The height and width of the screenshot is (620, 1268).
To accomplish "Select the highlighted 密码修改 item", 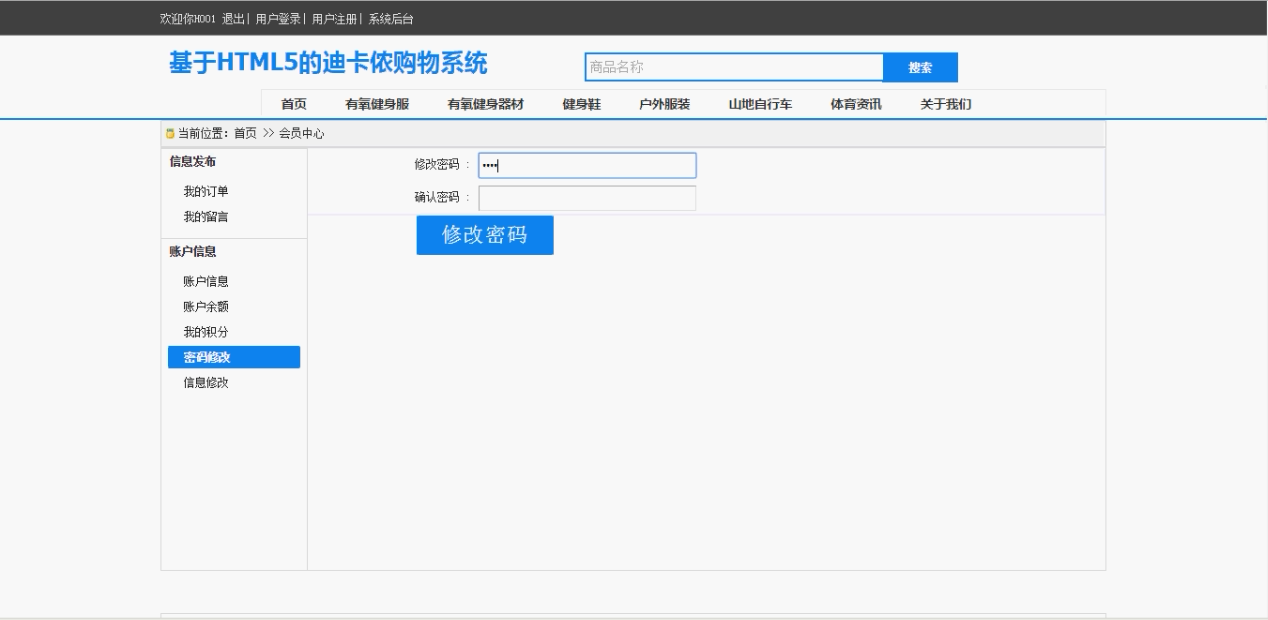I will [x=234, y=357].
